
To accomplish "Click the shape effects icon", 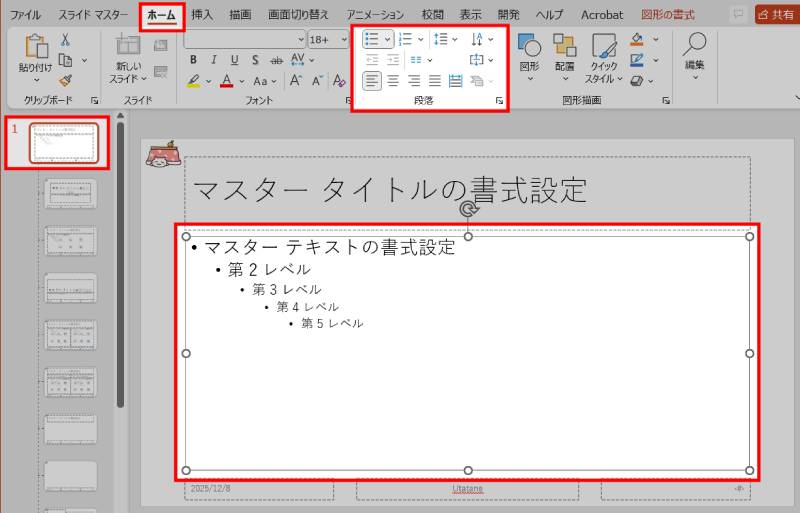I will point(636,81).
